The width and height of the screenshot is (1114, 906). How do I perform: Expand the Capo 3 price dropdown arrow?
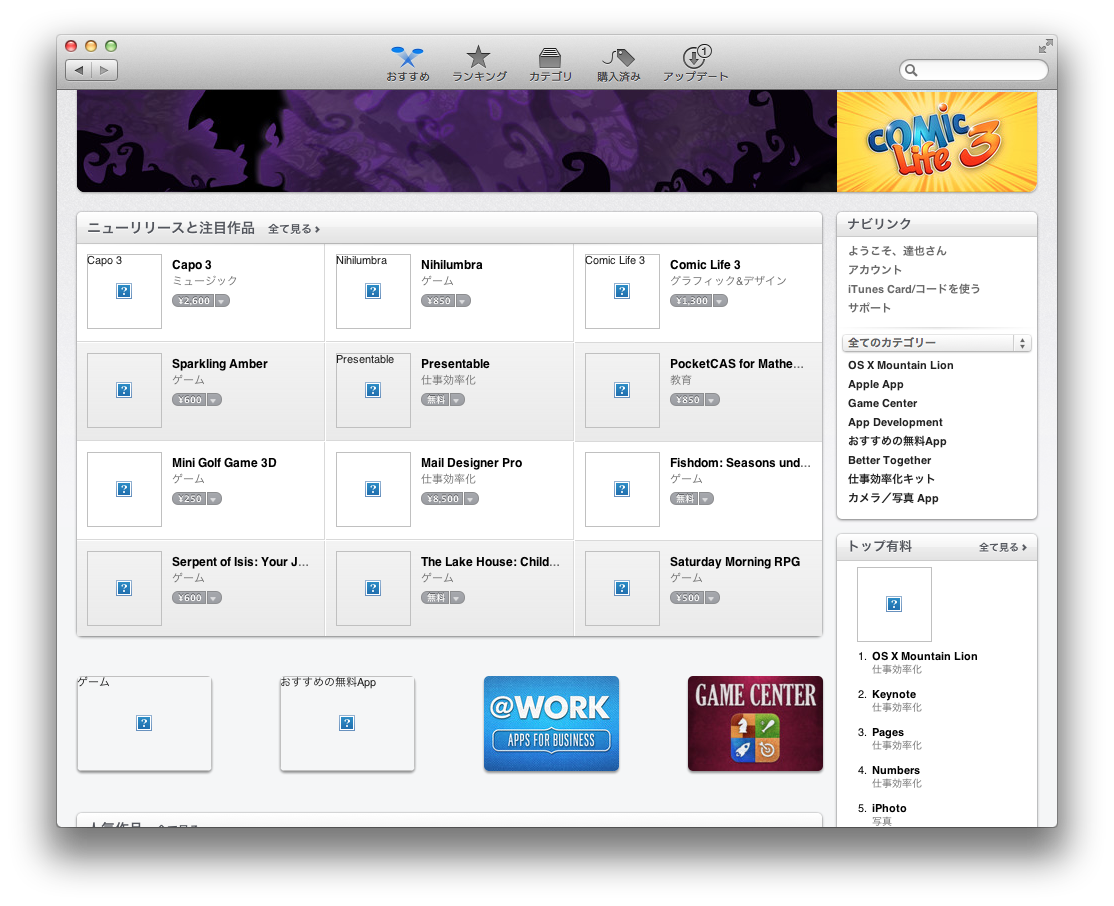(222, 301)
